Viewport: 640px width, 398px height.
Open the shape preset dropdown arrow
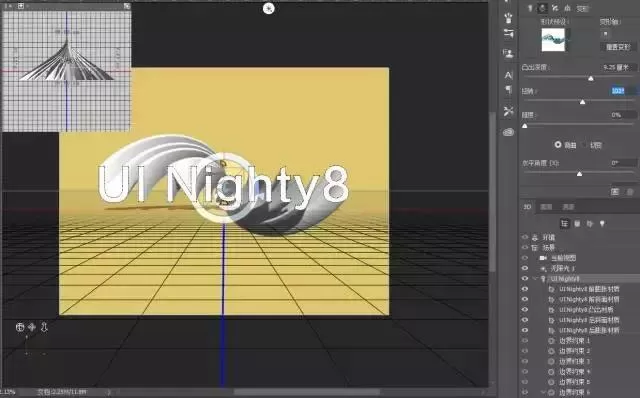(569, 40)
